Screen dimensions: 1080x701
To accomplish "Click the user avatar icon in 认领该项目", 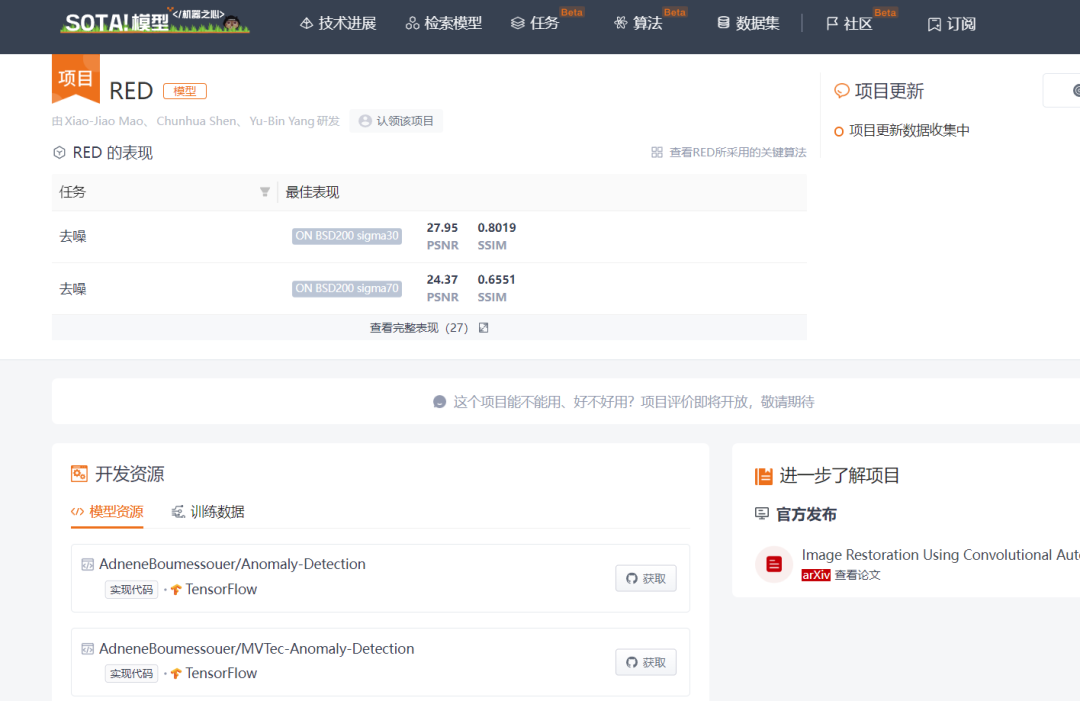I will pyautogui.click(x=365, y=121).
